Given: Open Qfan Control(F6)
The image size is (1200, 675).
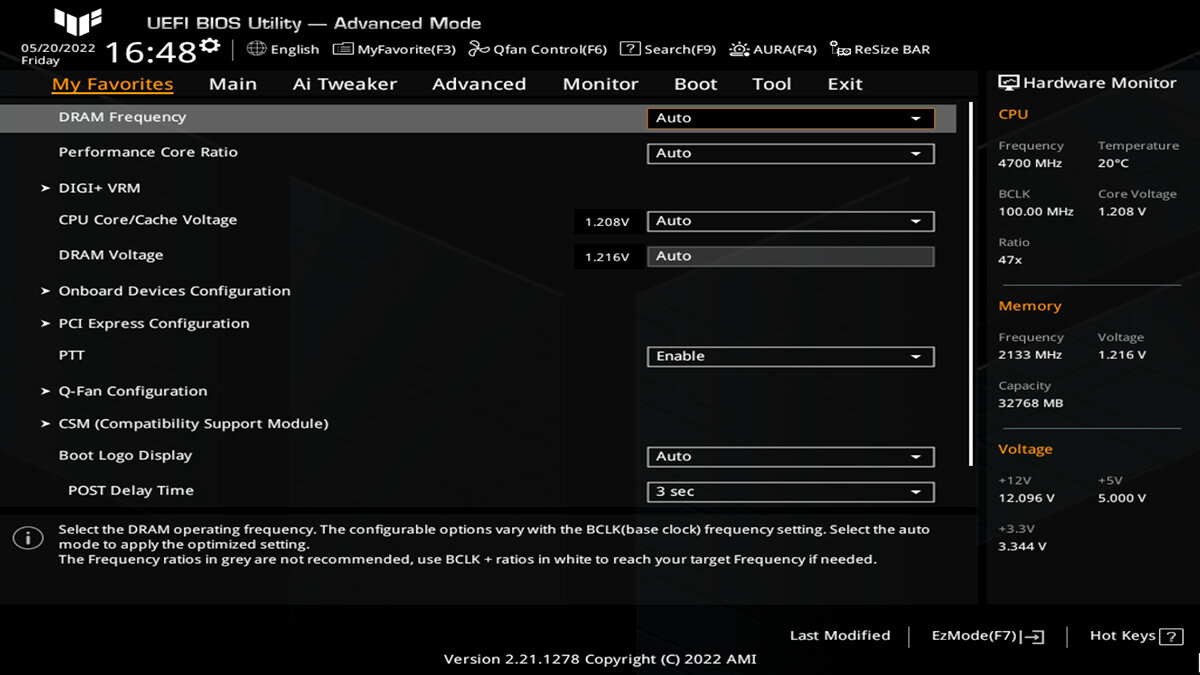Looking at the screenshot, I should pyautogui.click(x=538, y=49).
